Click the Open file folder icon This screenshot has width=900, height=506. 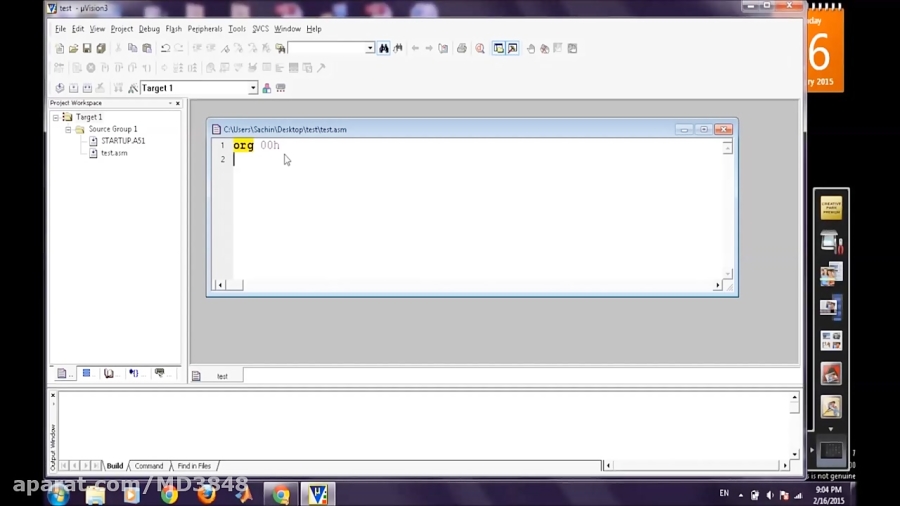click(73, 49)
